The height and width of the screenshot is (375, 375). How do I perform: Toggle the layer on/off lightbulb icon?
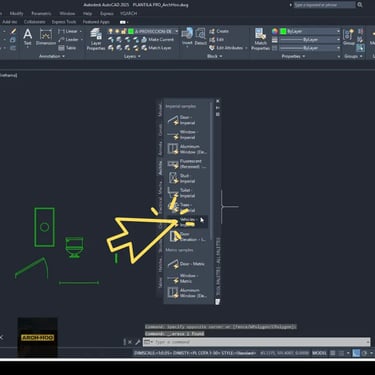click(x=111, y=31)
